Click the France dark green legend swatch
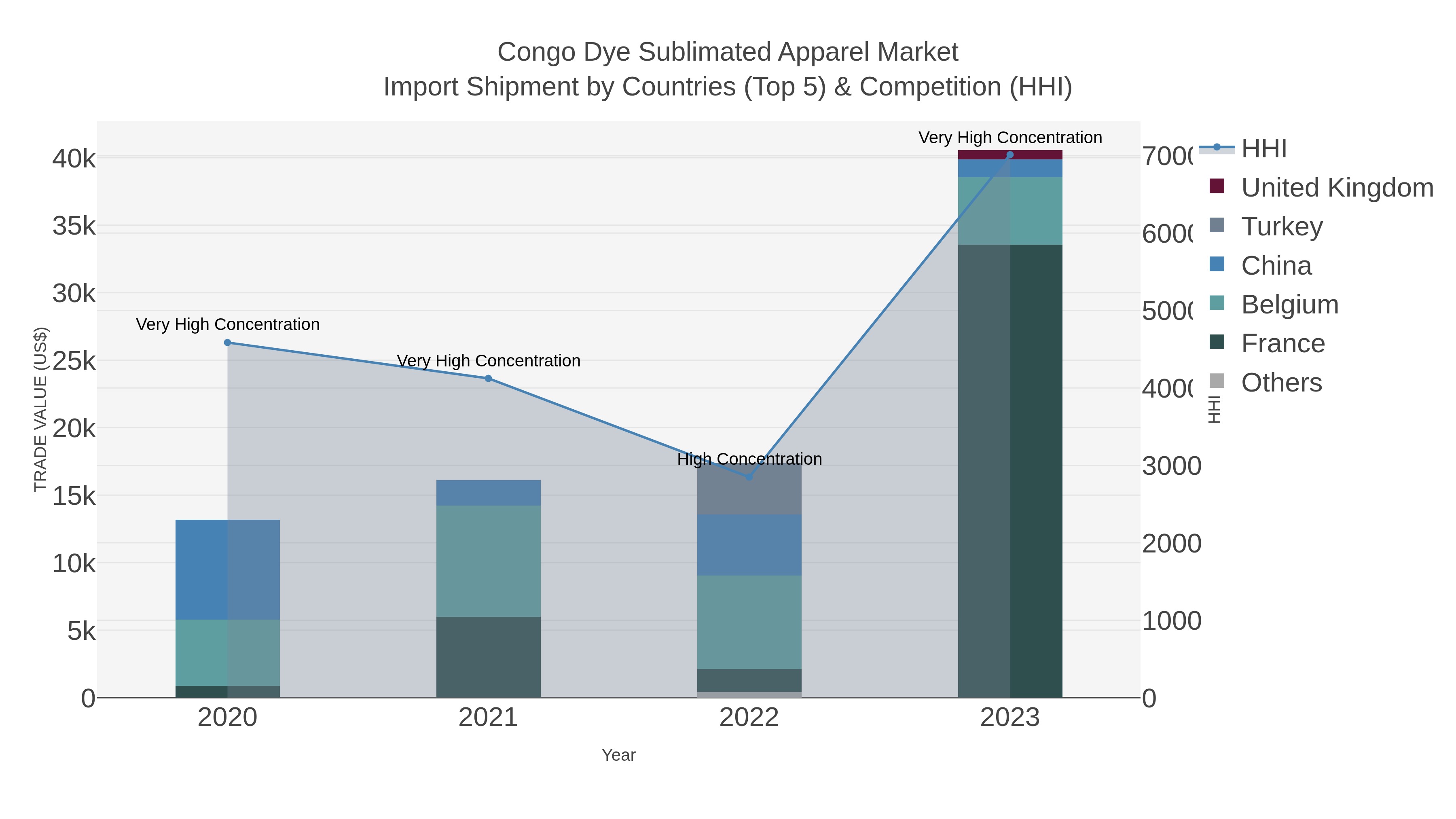Image resolution: width=1456 pixels, height=819 pixels. click(x=1217, y=342)
